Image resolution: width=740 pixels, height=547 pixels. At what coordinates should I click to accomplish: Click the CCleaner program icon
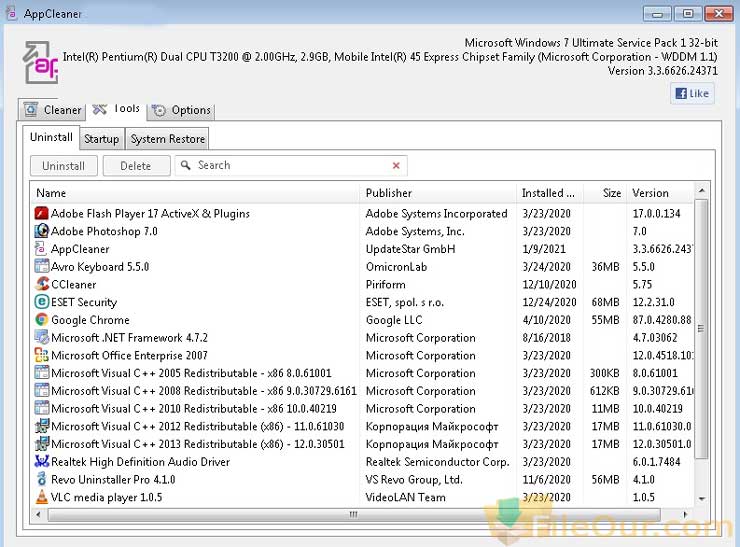tap(42, 284)
